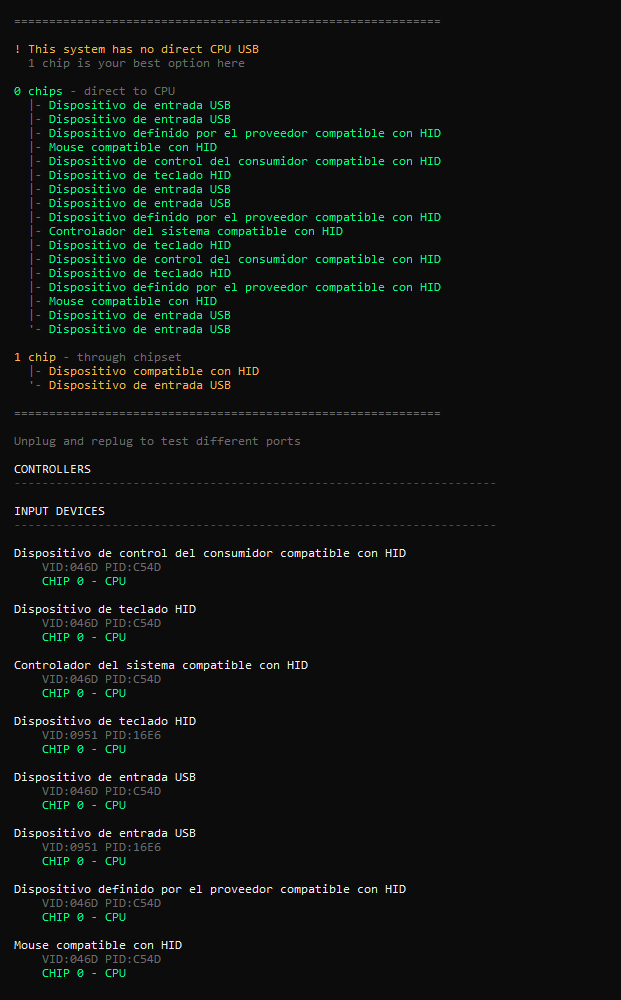Click CHIP 0 - CPU under Controlador del sistema
The width and height of the screenshot is (621, 1000).
84,694
